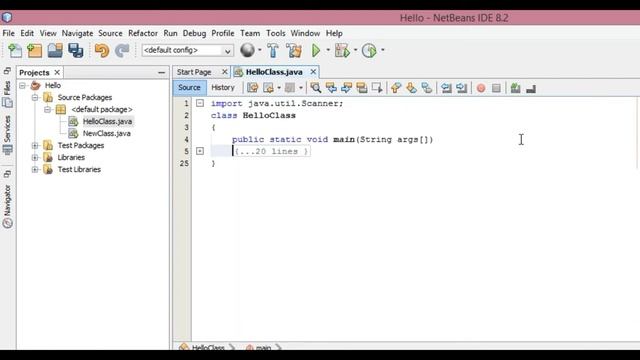
Task: Select the Source view button
Action: (x=189, y=88)
